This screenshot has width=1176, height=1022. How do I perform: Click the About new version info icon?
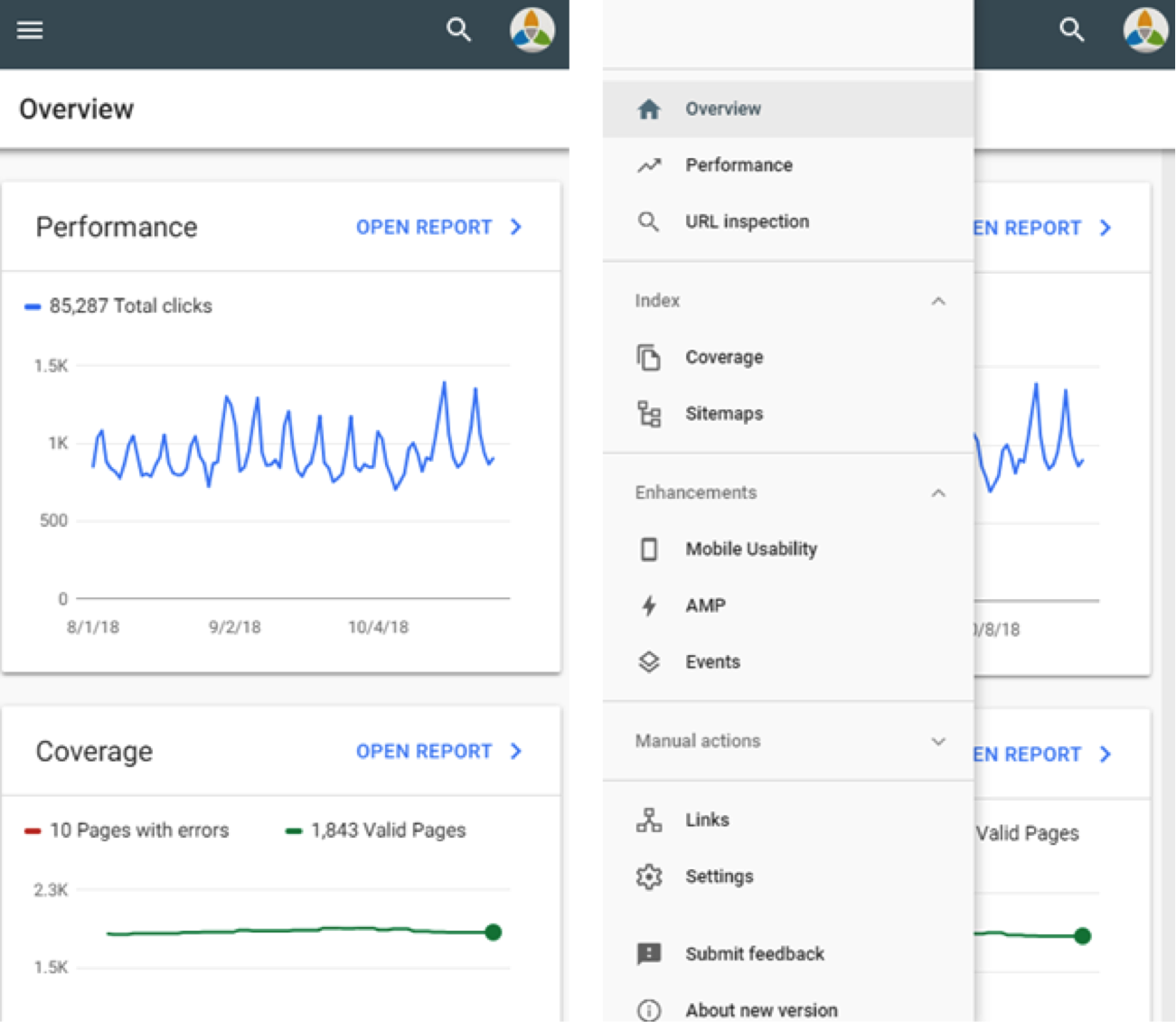649,1010
